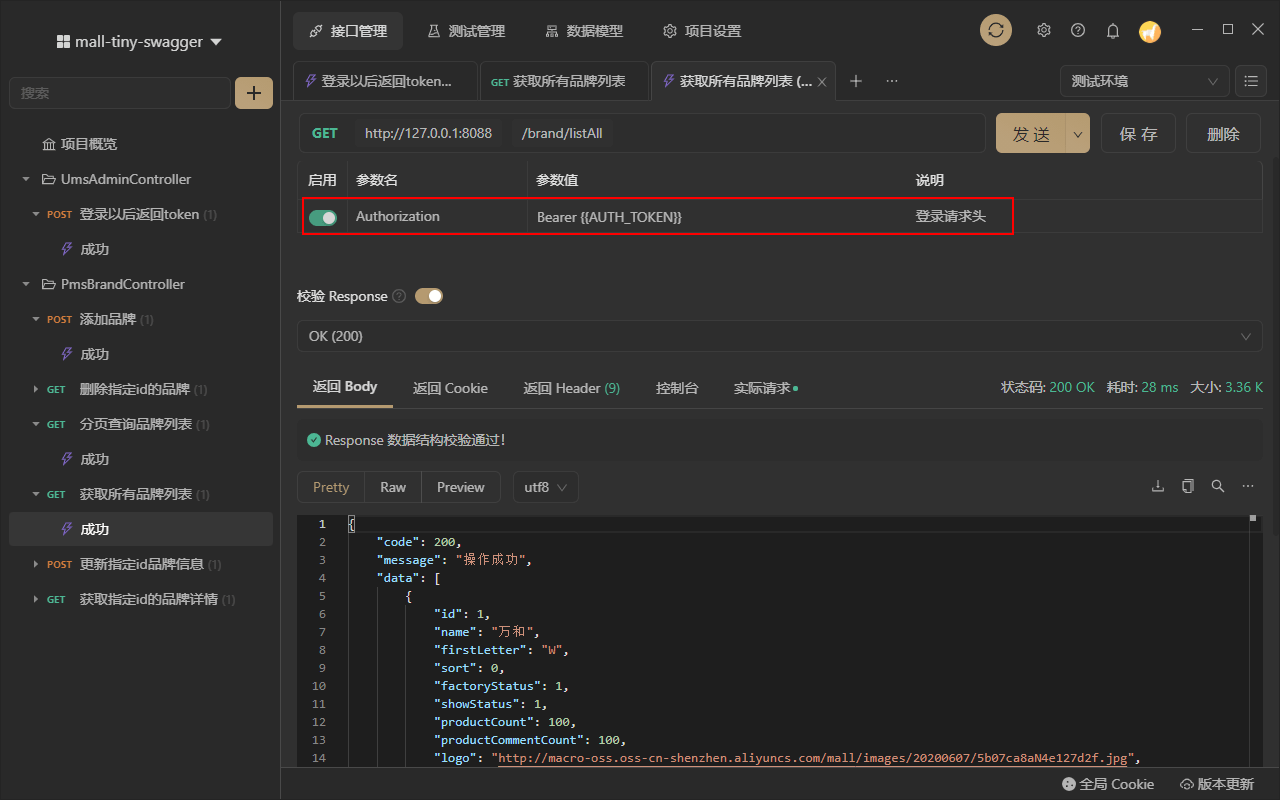Switch to the 返回 Header tab

[x=571, y=388]
